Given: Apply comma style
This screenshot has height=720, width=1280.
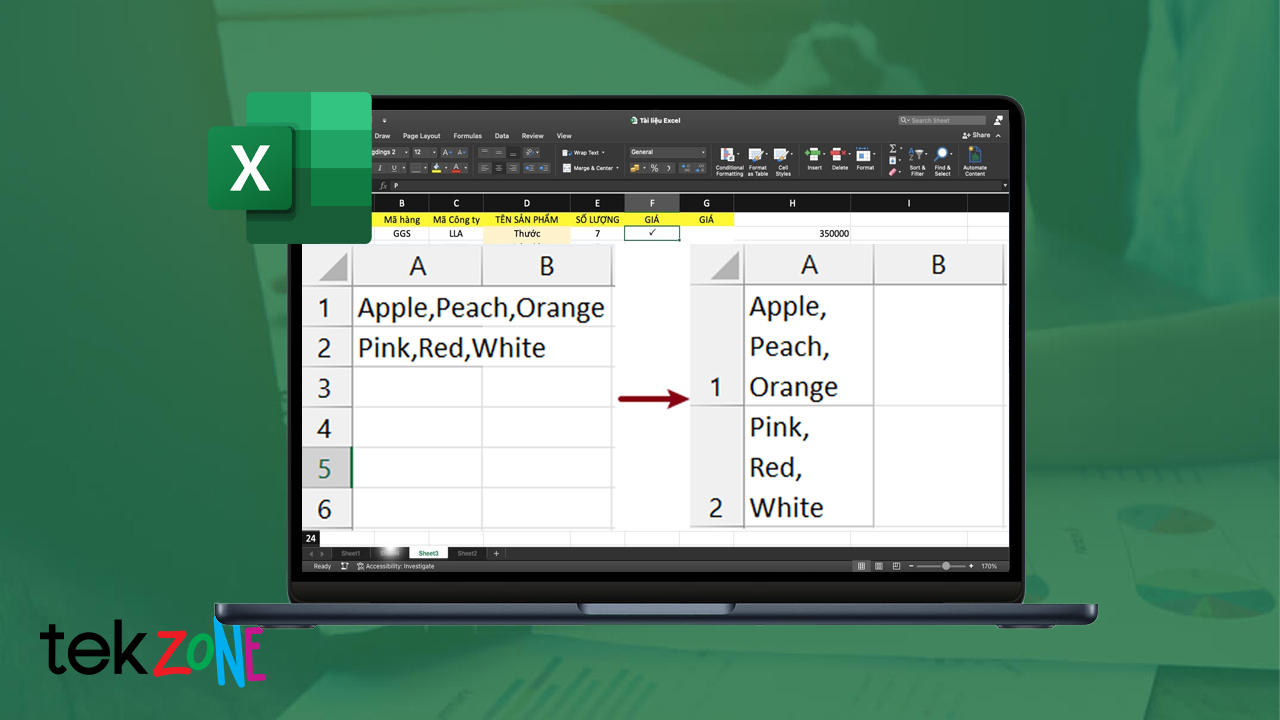Looking at the screenshot, I should 668,168.
